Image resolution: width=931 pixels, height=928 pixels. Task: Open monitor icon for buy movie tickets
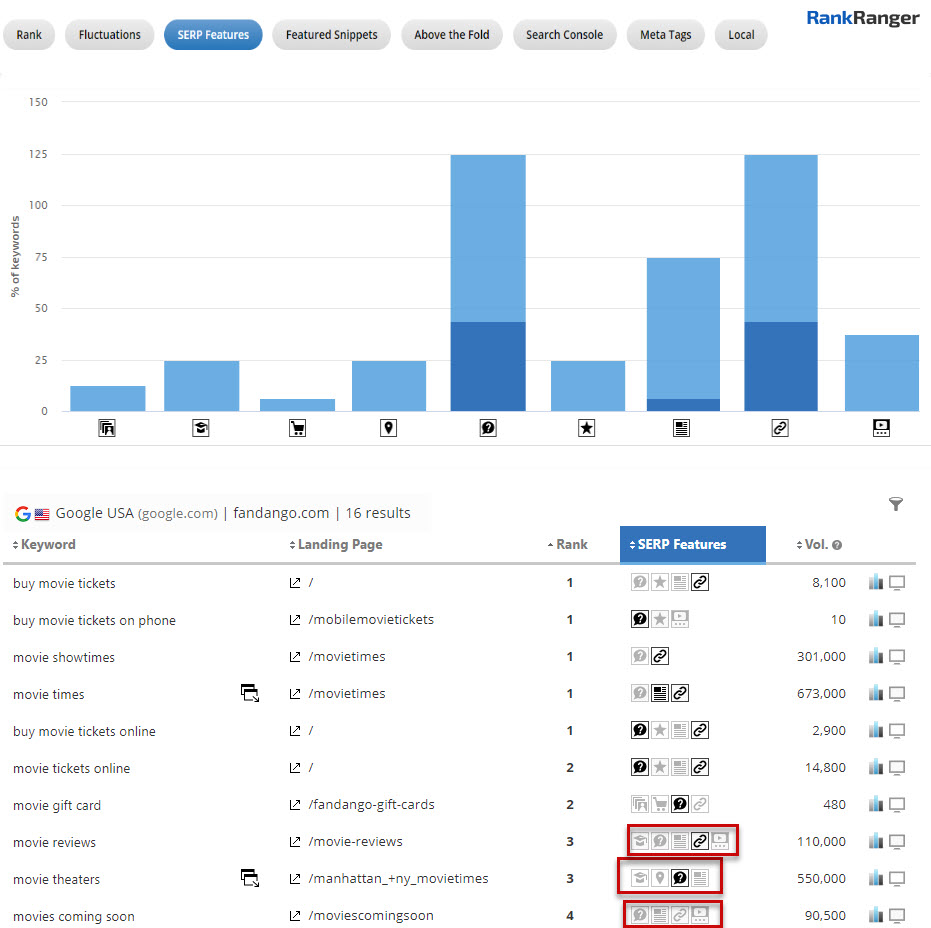pos(897,583)
